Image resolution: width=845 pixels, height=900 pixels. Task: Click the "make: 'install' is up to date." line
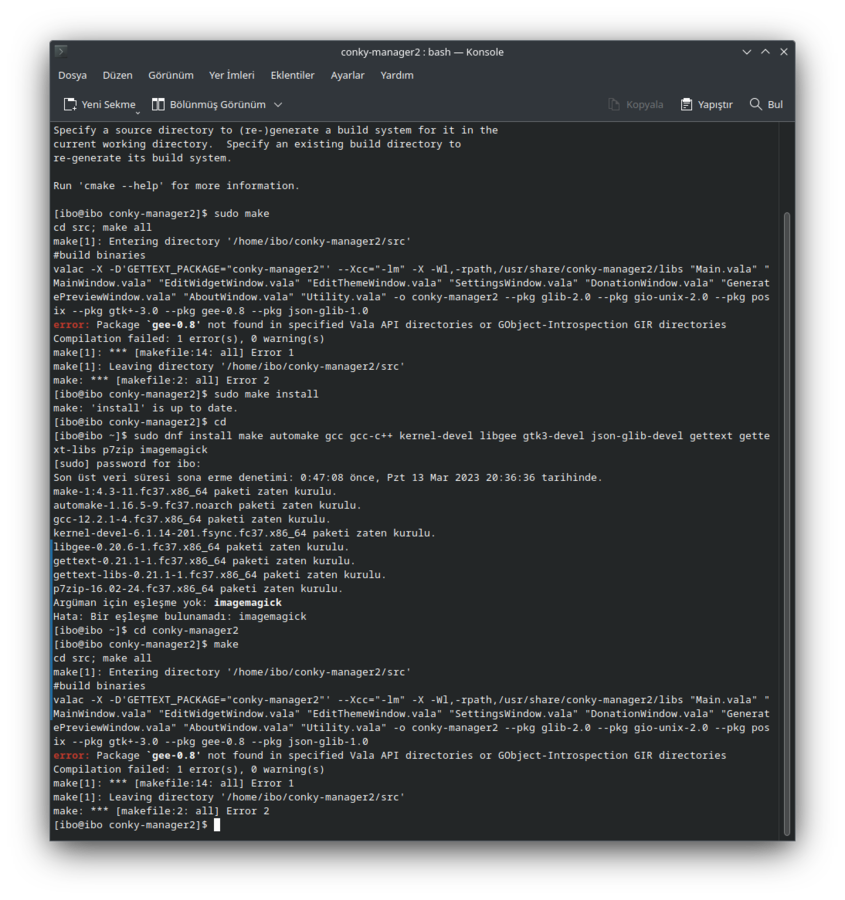[145, 408]
